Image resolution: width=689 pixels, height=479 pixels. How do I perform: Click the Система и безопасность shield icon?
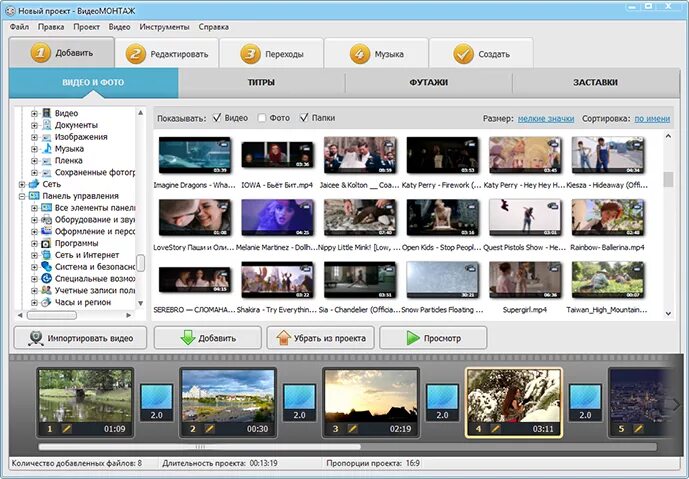click(46, 267)
